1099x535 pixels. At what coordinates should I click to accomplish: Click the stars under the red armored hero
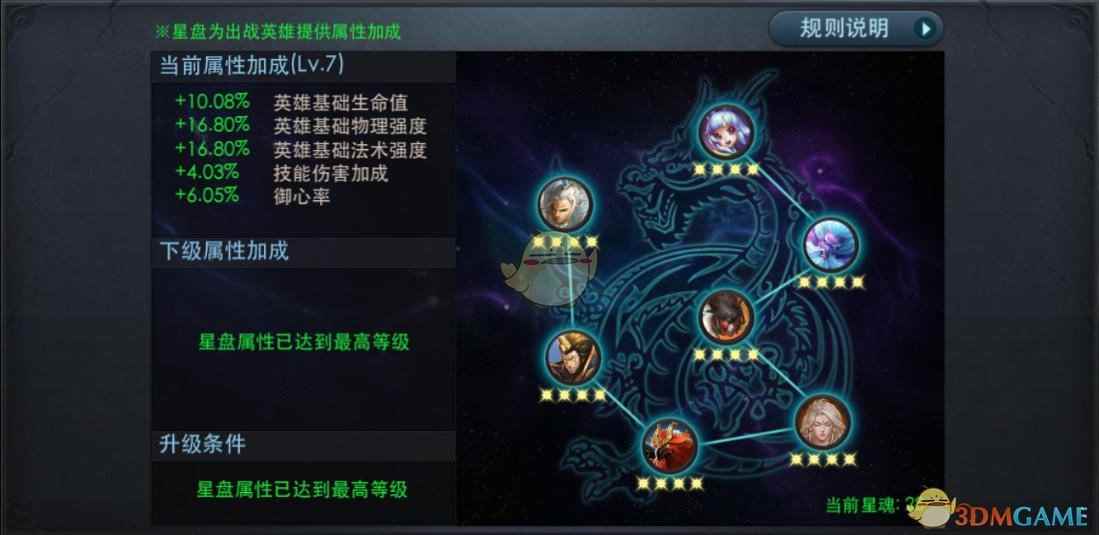[669, 484]
